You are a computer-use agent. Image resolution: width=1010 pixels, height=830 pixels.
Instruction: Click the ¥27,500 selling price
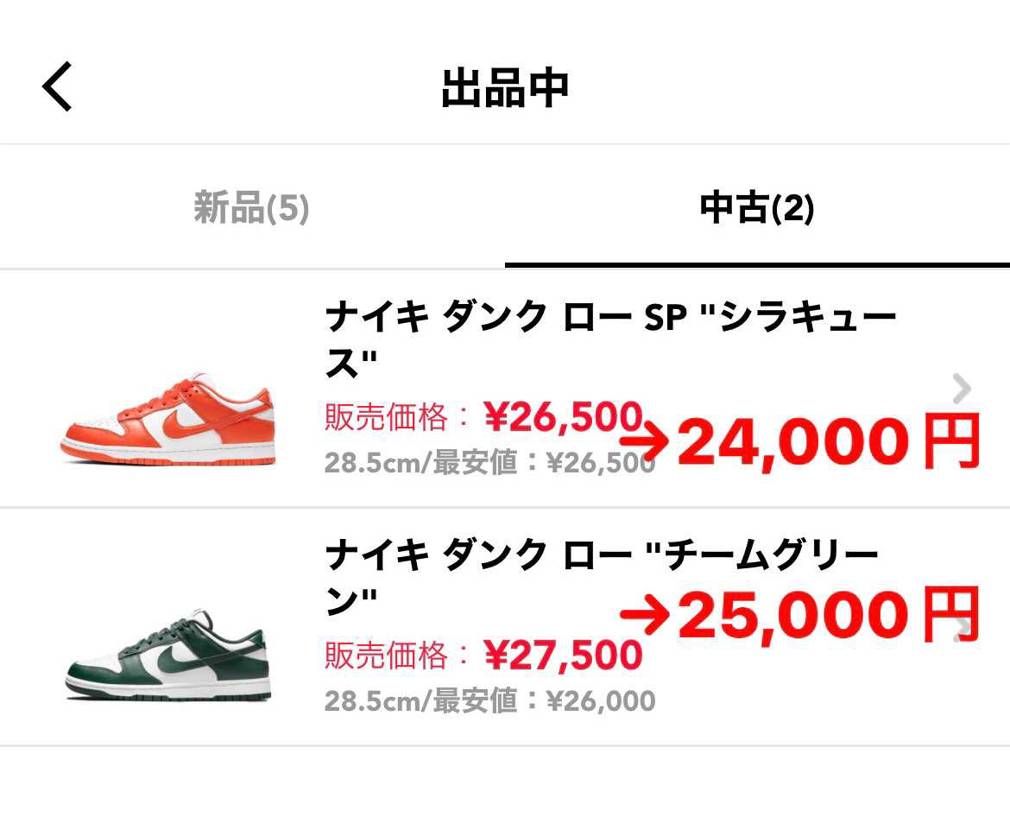[x=562, y=655]
